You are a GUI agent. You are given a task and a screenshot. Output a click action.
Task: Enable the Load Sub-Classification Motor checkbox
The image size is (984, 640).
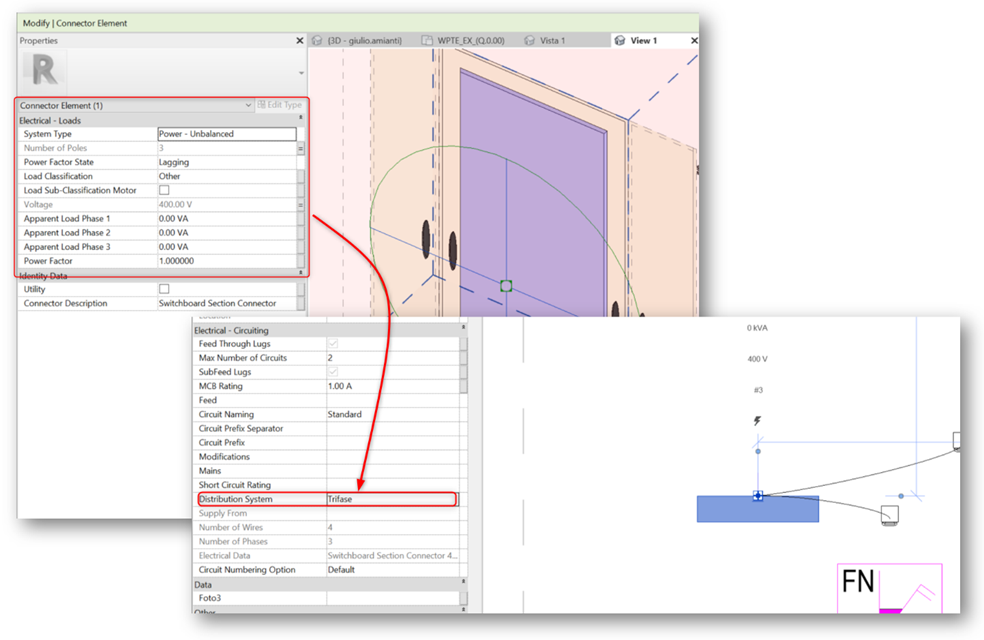[x=163, y=190]
